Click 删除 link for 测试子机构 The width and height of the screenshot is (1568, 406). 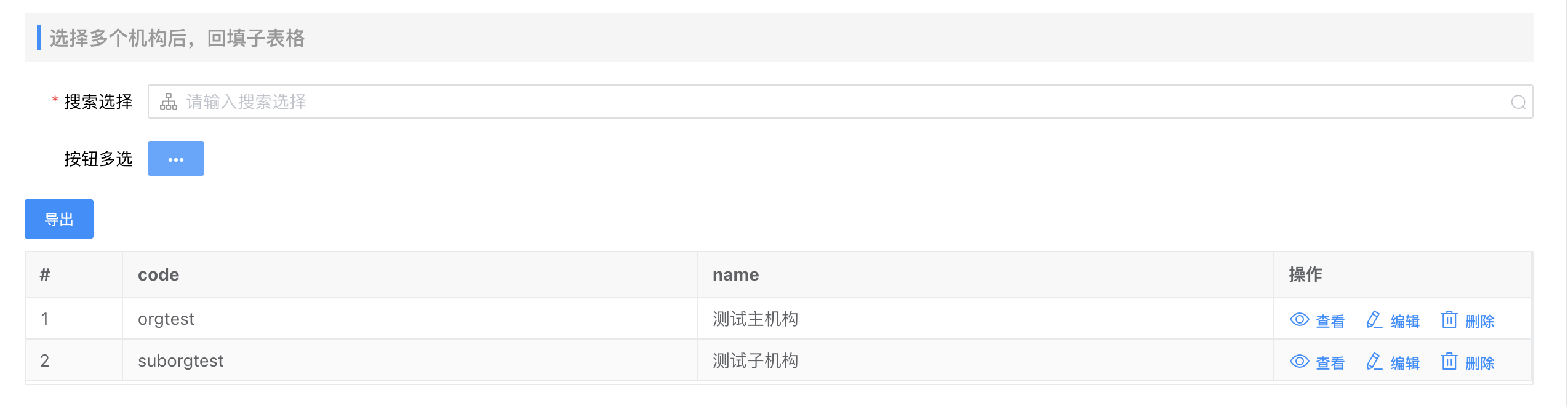(x=1479, y=363)
